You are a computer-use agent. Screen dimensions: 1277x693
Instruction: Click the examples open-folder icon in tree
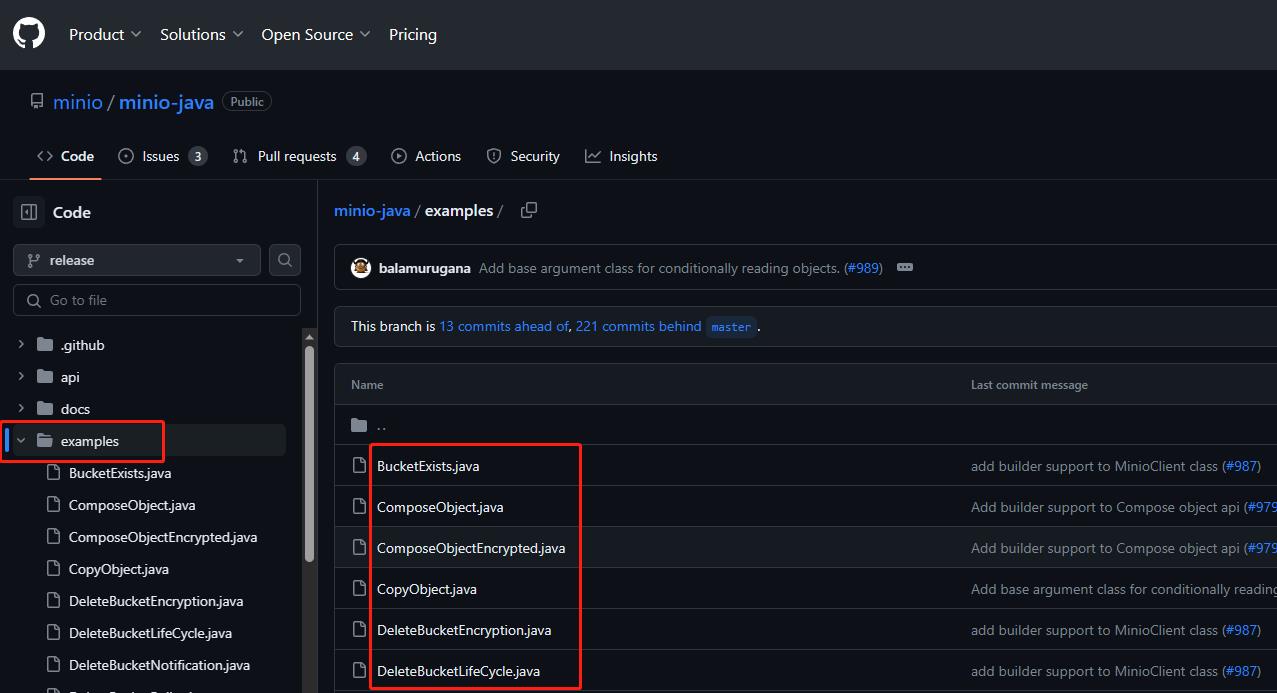[45, 441]
